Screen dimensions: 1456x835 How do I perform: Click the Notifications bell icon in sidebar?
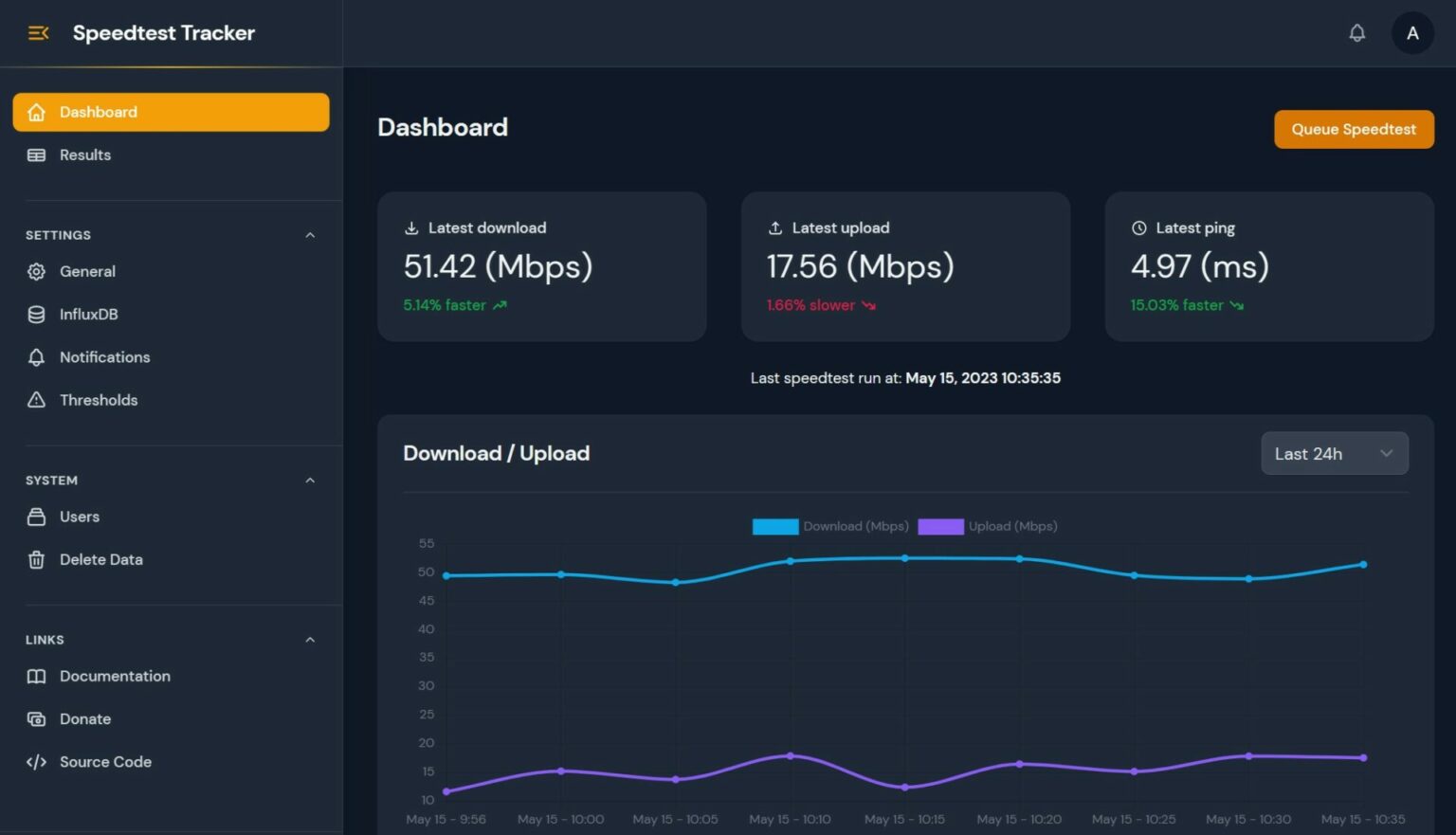coord(36,356)
